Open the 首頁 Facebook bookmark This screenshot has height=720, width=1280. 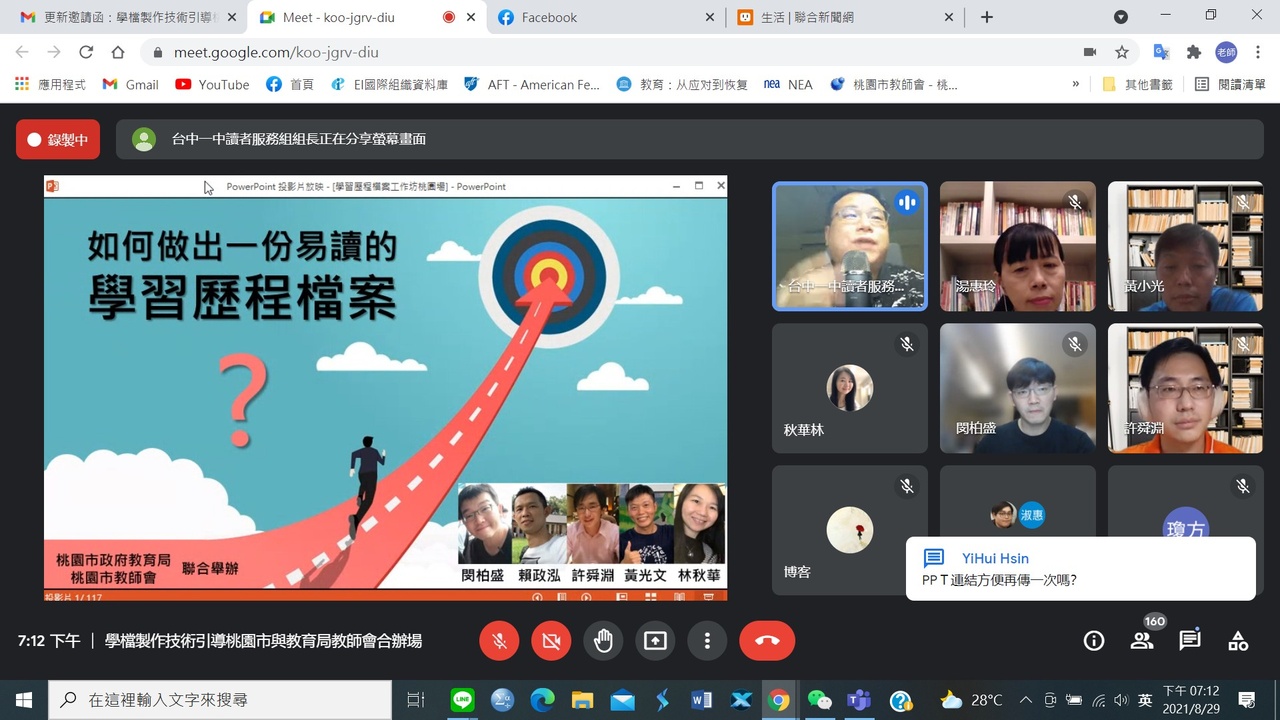[x=290, y=85]
